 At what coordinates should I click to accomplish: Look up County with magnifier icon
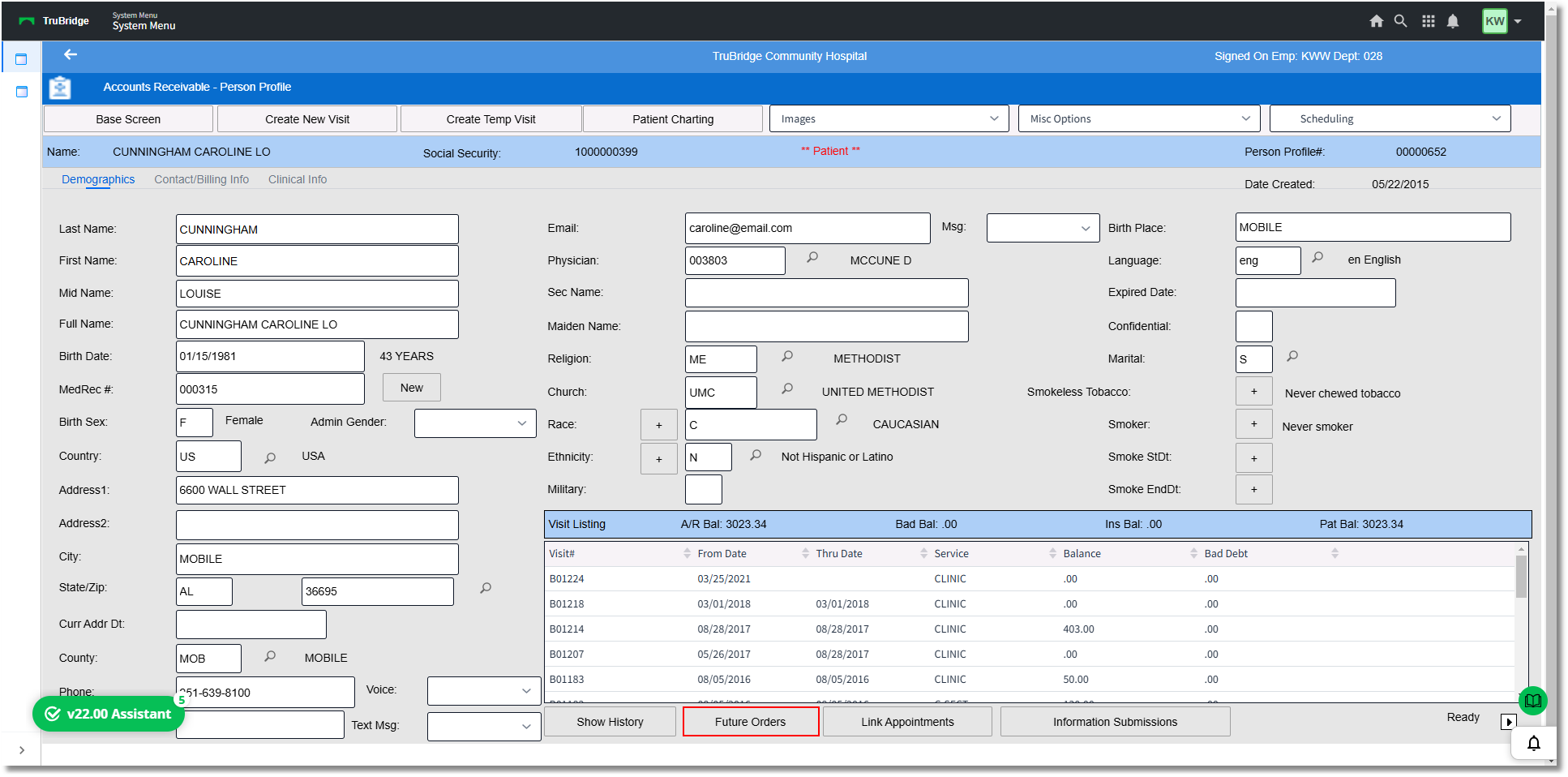[x=270, y=656]
